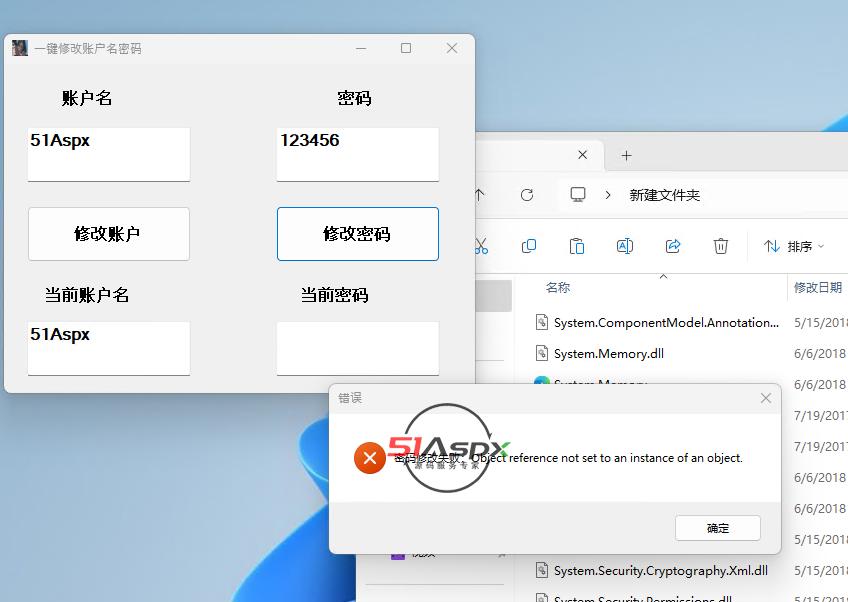Click the Paste clipboard icon in Explorer toolbar
Image resolution: width=848 pixels, height=602 pixels.
tap(577, 246)
